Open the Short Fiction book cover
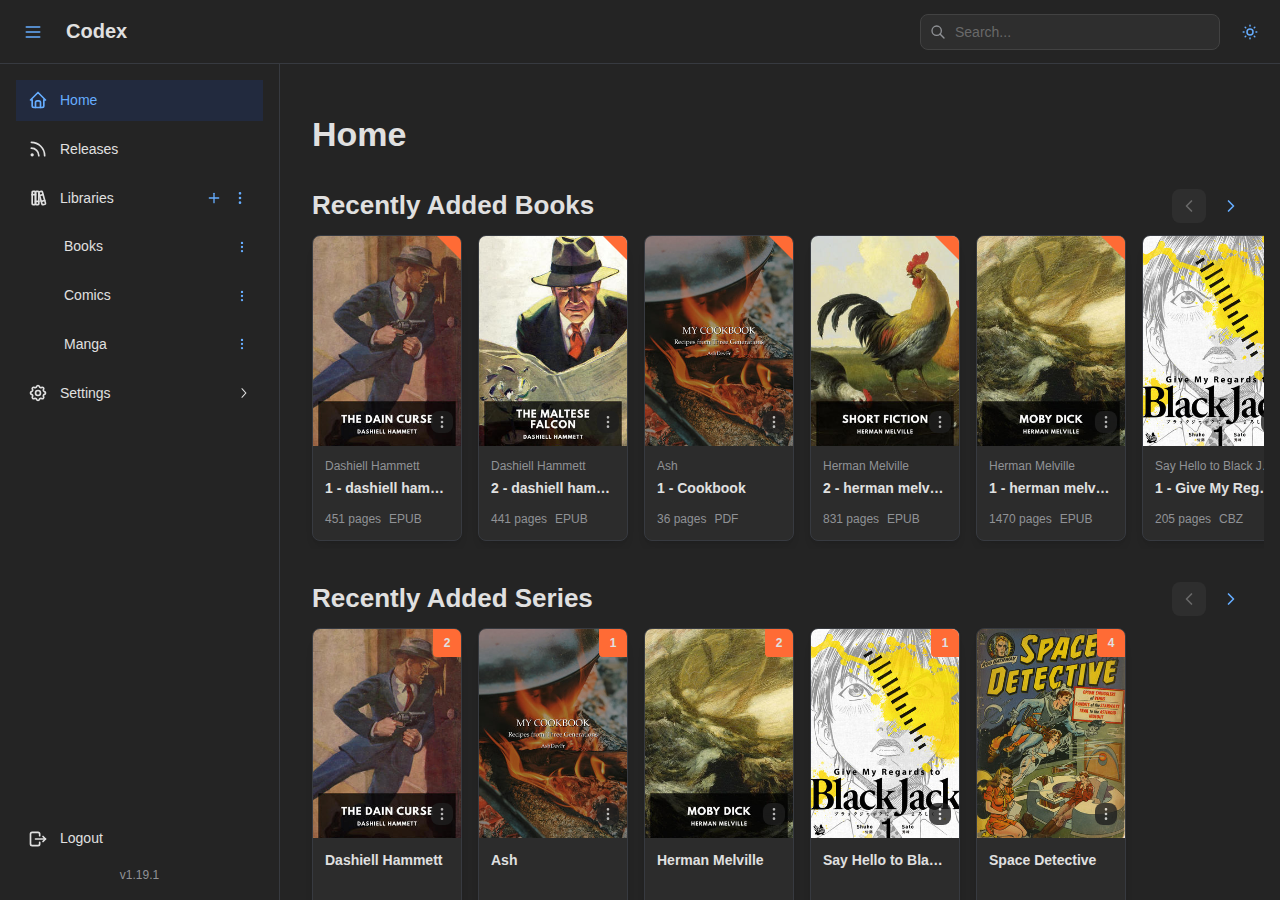 point(885,341)
